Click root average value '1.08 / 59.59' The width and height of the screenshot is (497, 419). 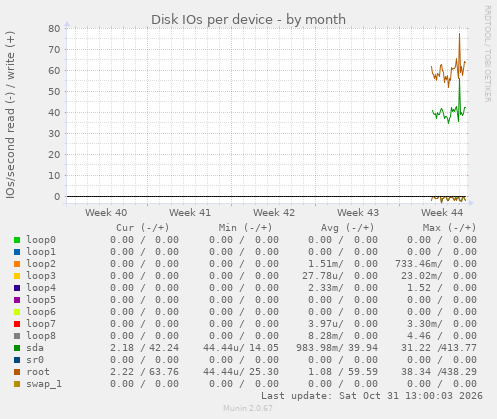coord(343,372)
